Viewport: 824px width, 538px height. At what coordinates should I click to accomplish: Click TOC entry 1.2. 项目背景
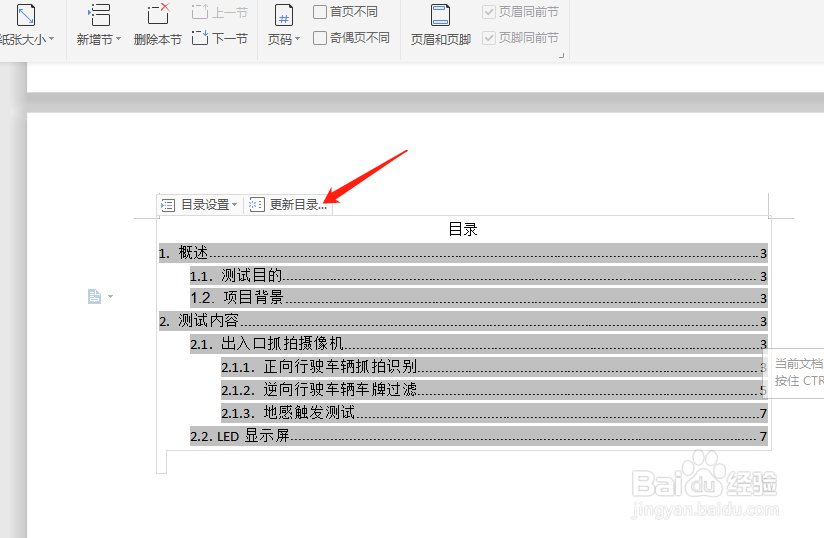[479, 298]
